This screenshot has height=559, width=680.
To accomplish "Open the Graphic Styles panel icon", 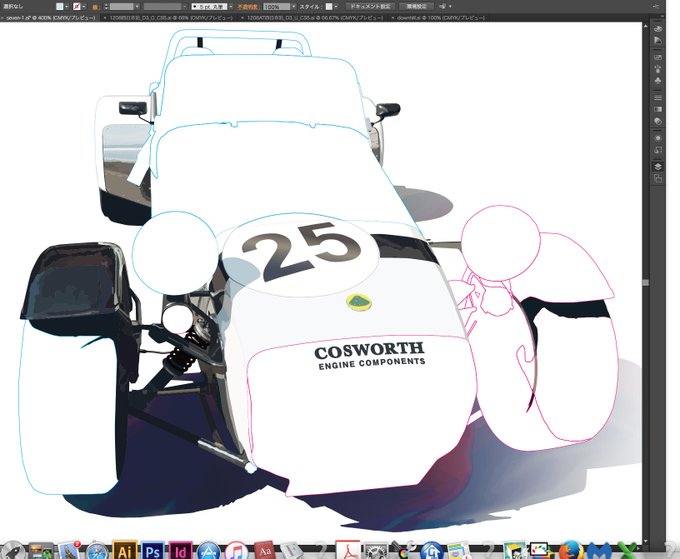I will pyautogui.click(x=658, y=150).
